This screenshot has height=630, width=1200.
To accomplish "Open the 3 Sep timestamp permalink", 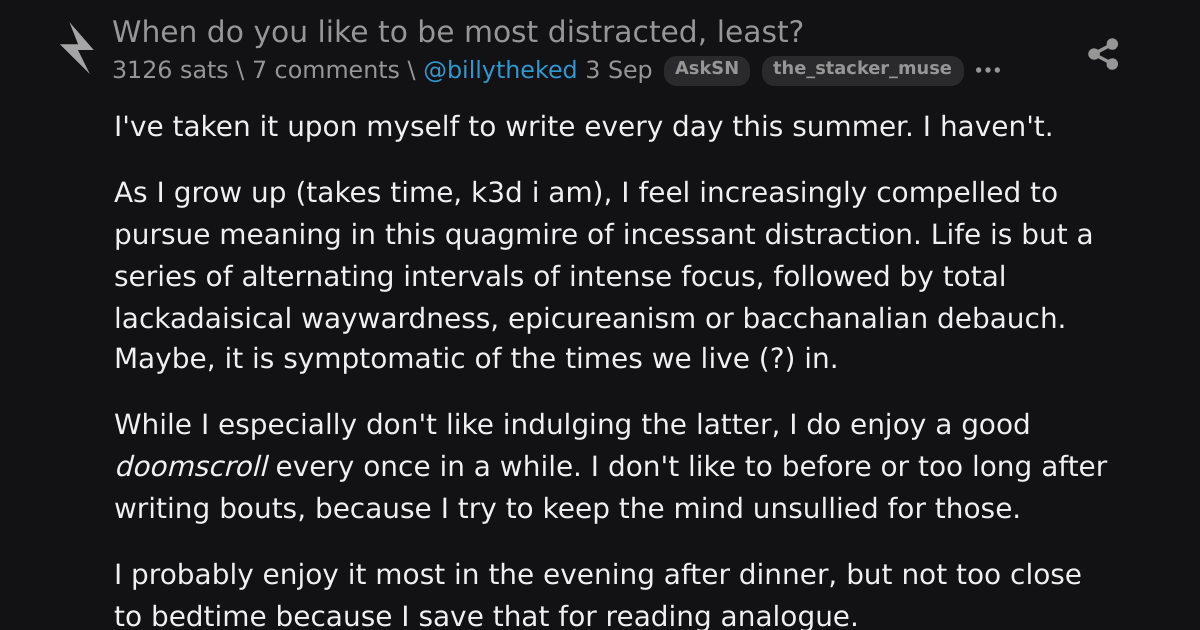I will [619, 70].
